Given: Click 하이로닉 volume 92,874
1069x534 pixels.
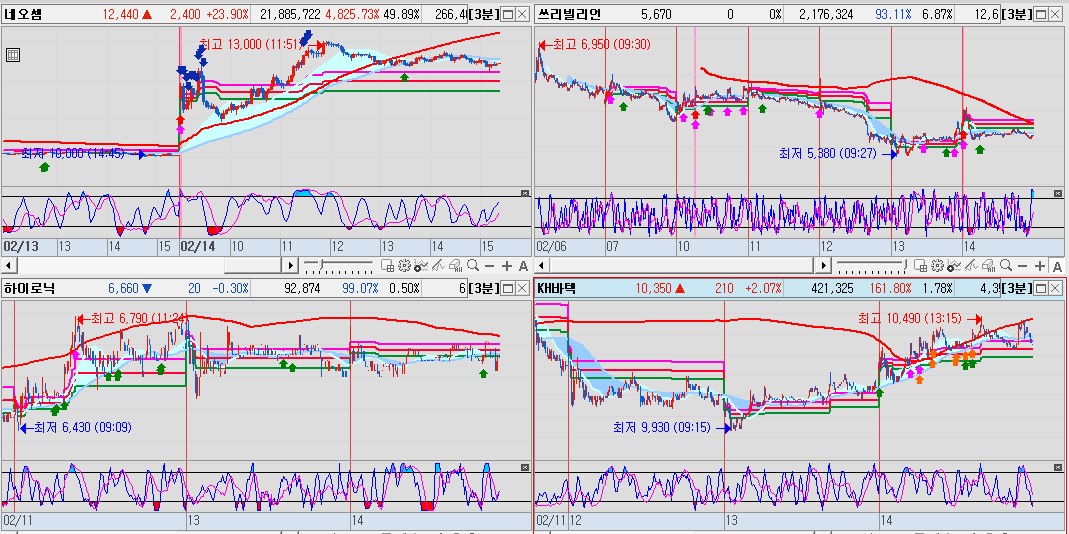Looking at the screenshot, I should (302, 288).
